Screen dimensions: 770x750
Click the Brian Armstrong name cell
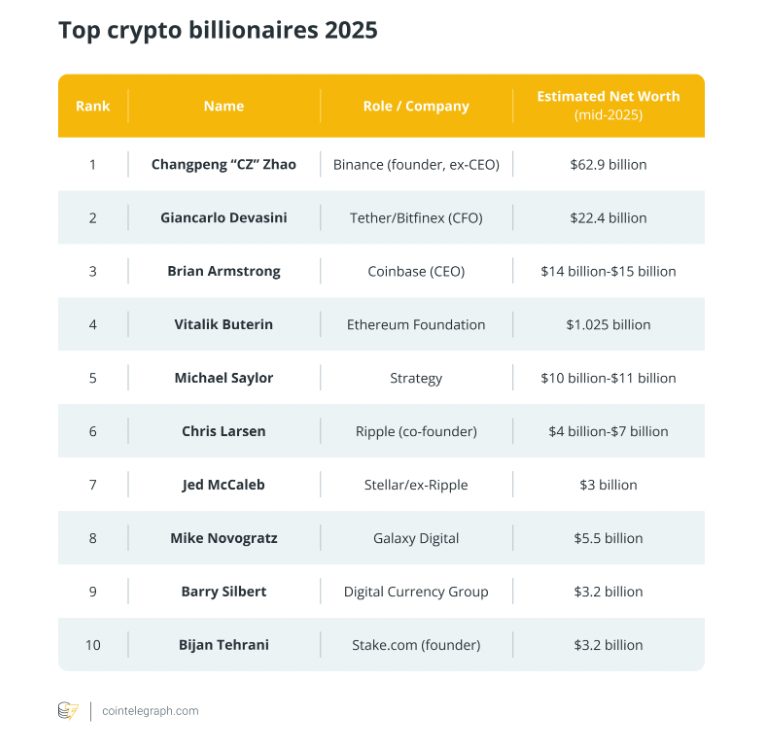224,271
